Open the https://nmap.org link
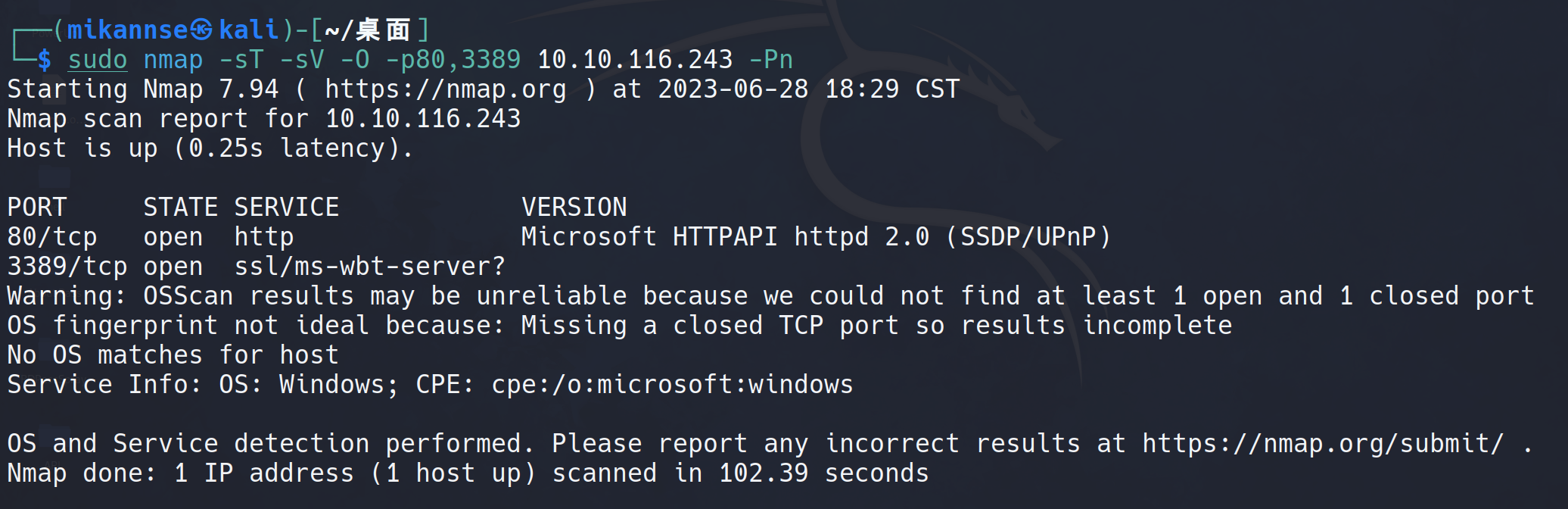The image size is (1568, 509). (446, 89)
